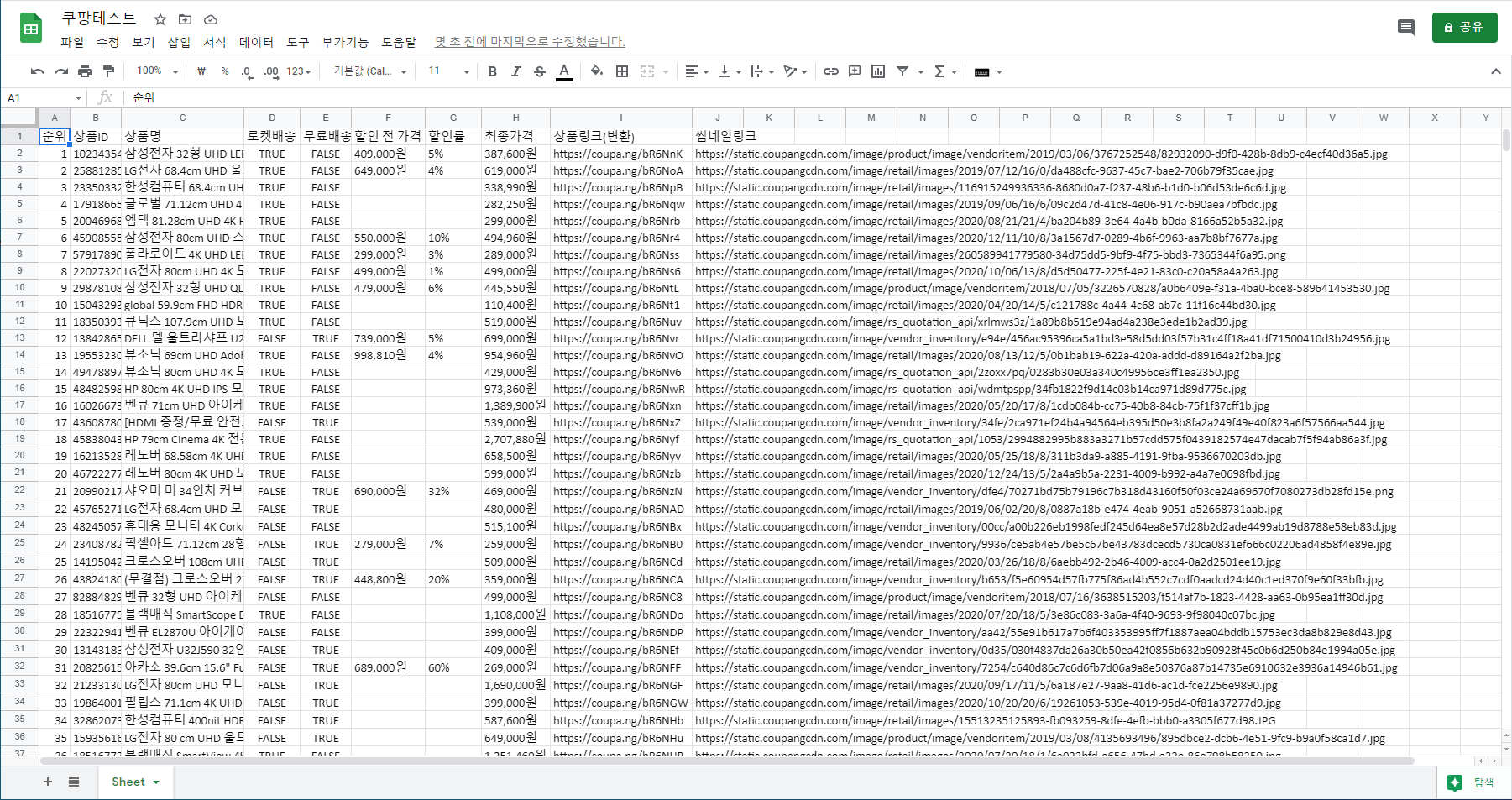Toggle italic formatting
The width and height of the screenshot is (1512, 800).
[516, 72]
